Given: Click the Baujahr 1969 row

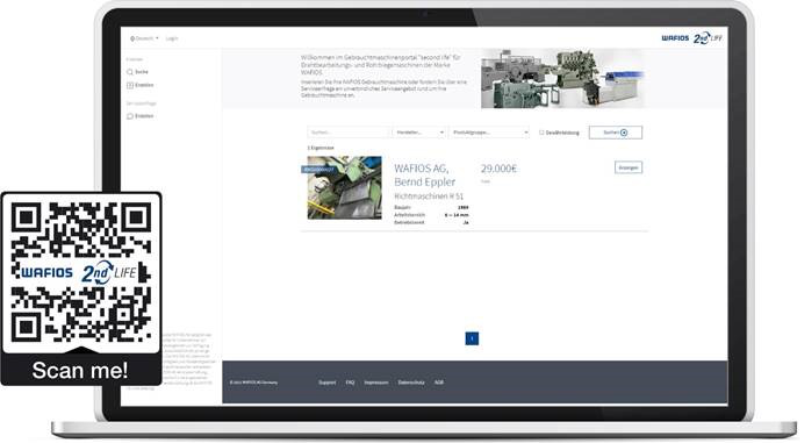Looking at the screenshot, I should (x=431, y=208).
